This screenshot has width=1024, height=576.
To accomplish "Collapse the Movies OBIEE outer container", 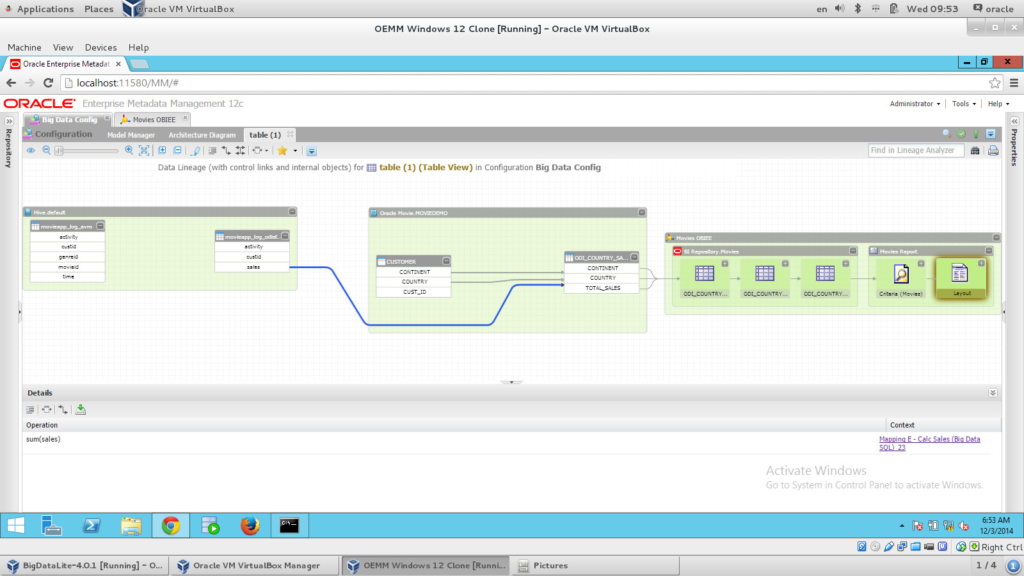I will pos(997,238).
